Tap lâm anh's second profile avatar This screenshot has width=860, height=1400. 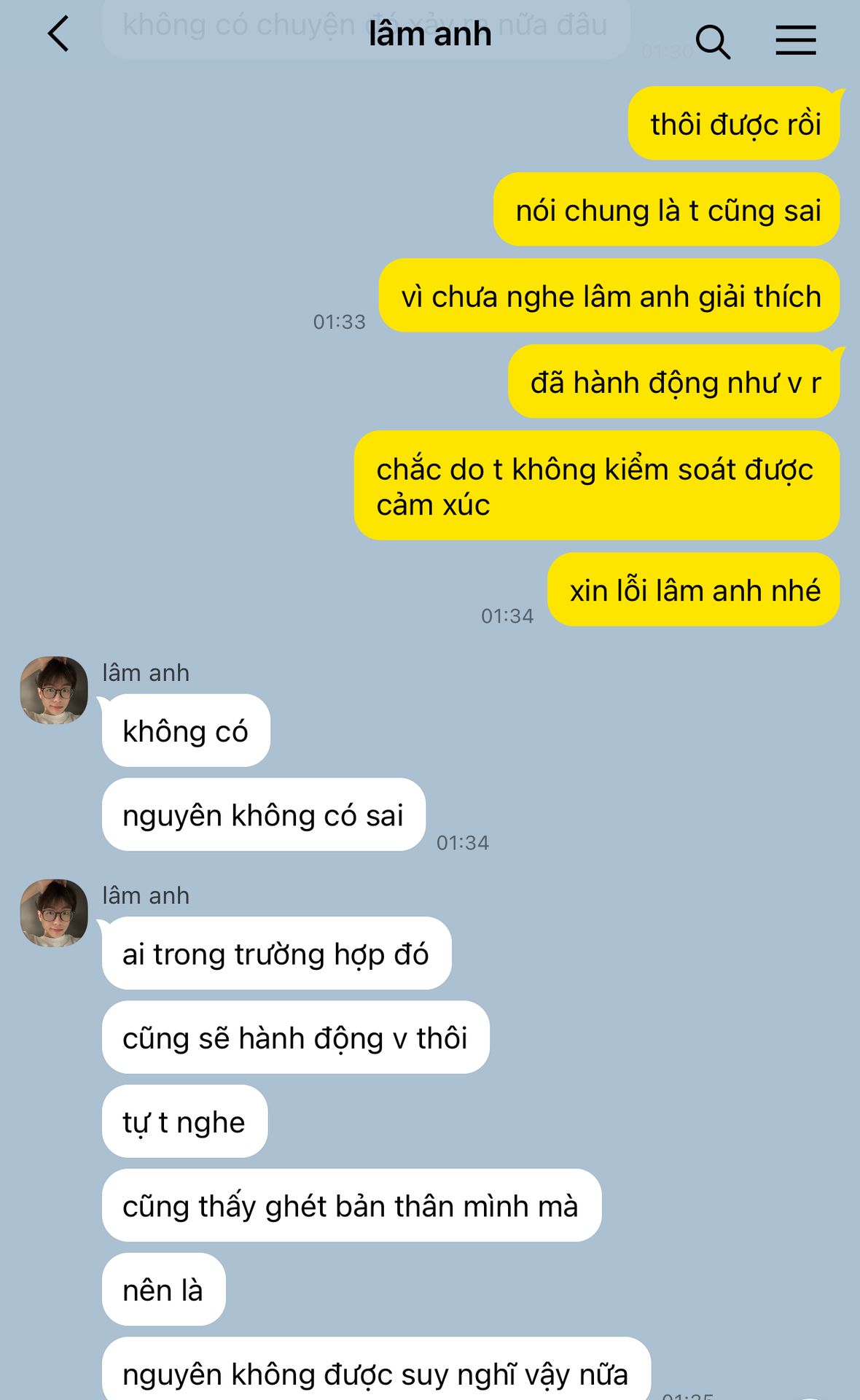coord(54,912)
